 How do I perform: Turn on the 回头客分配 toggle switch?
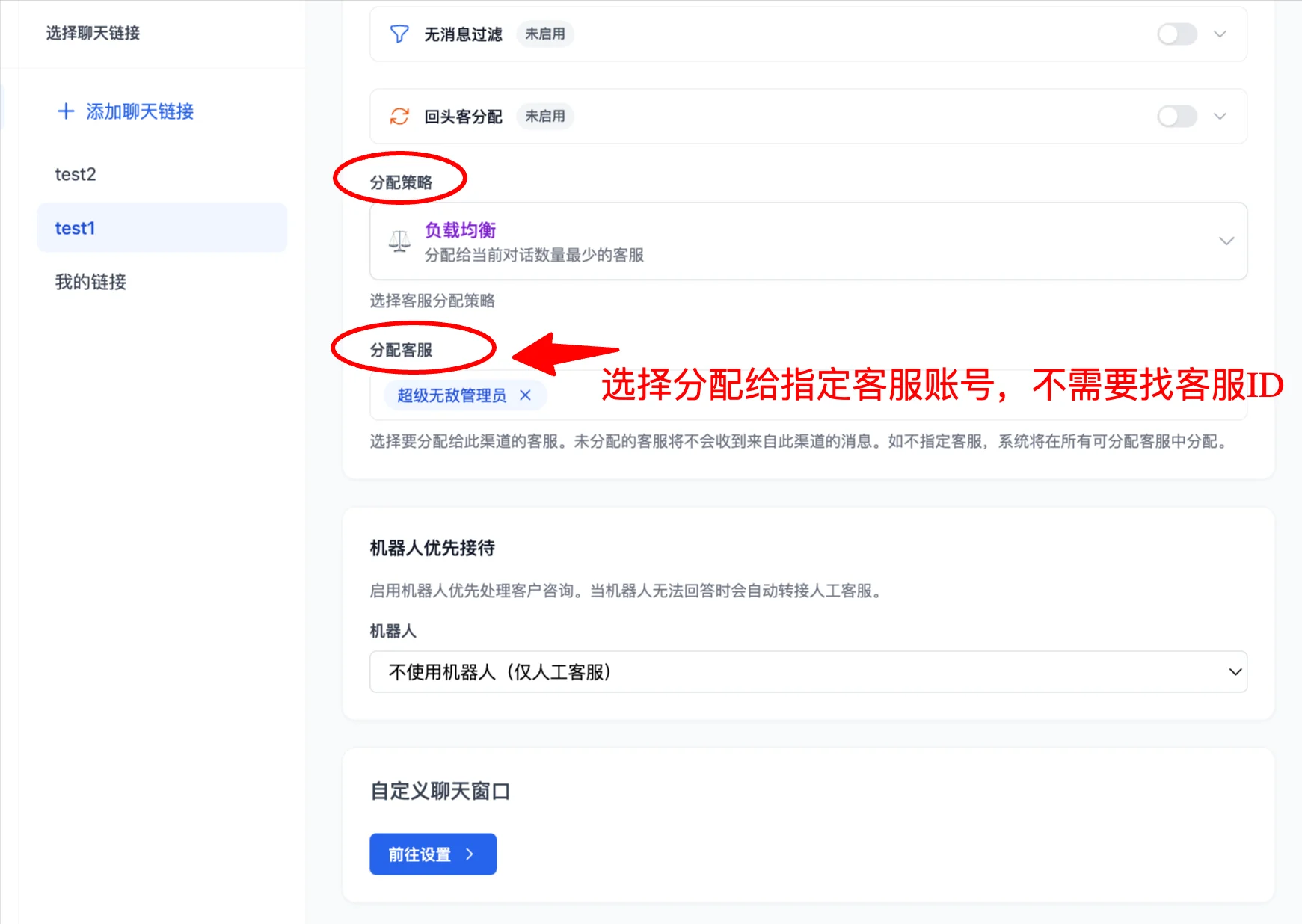point(1176,117)
